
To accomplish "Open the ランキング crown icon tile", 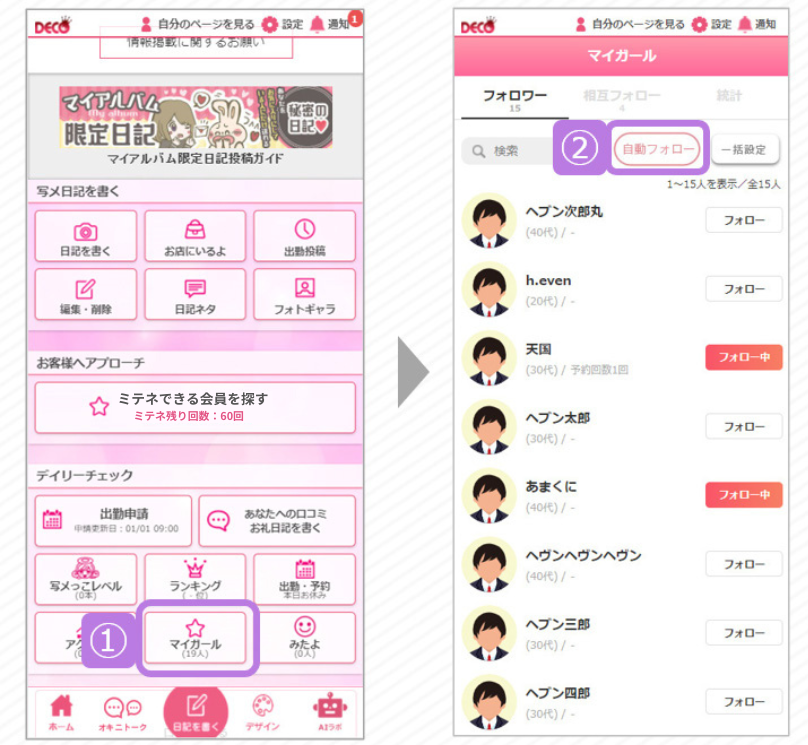I will [195, 579].
